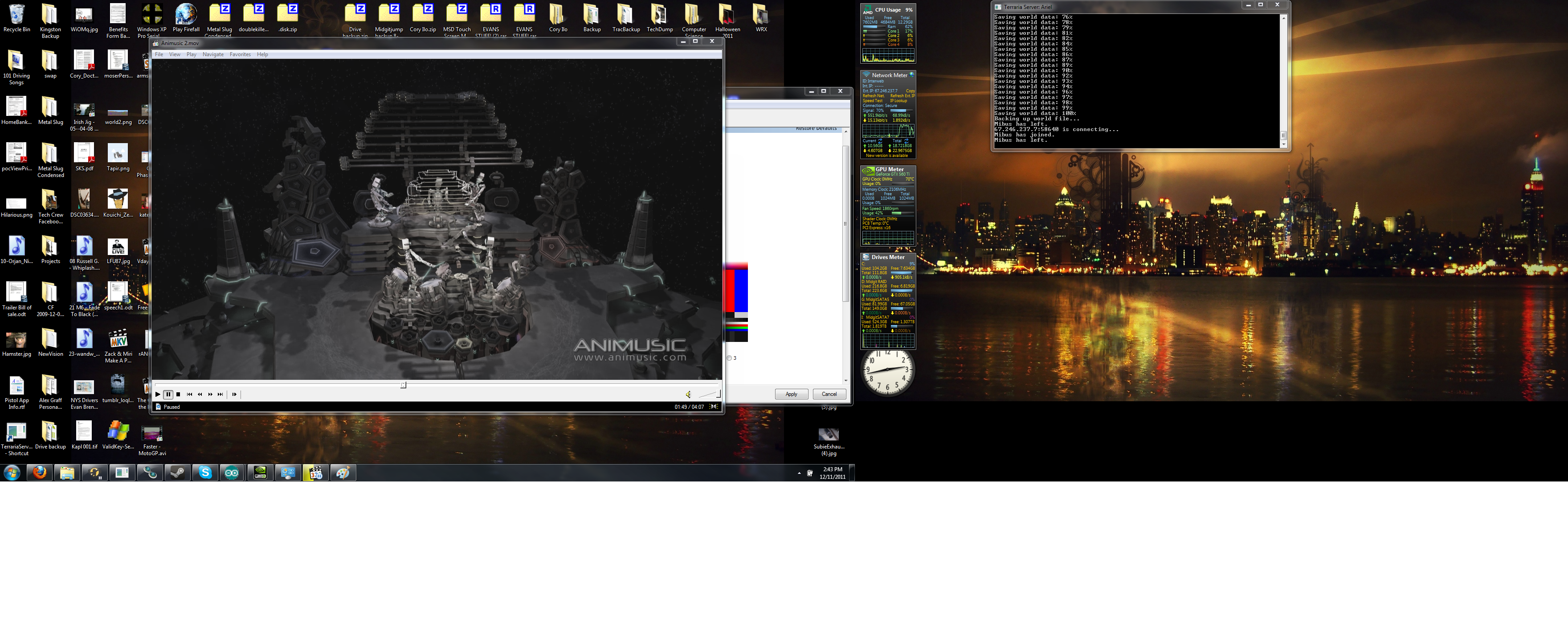Increase playback speed in media player
The height and width of the screenshot is (617, 1568).
point(210,394)
